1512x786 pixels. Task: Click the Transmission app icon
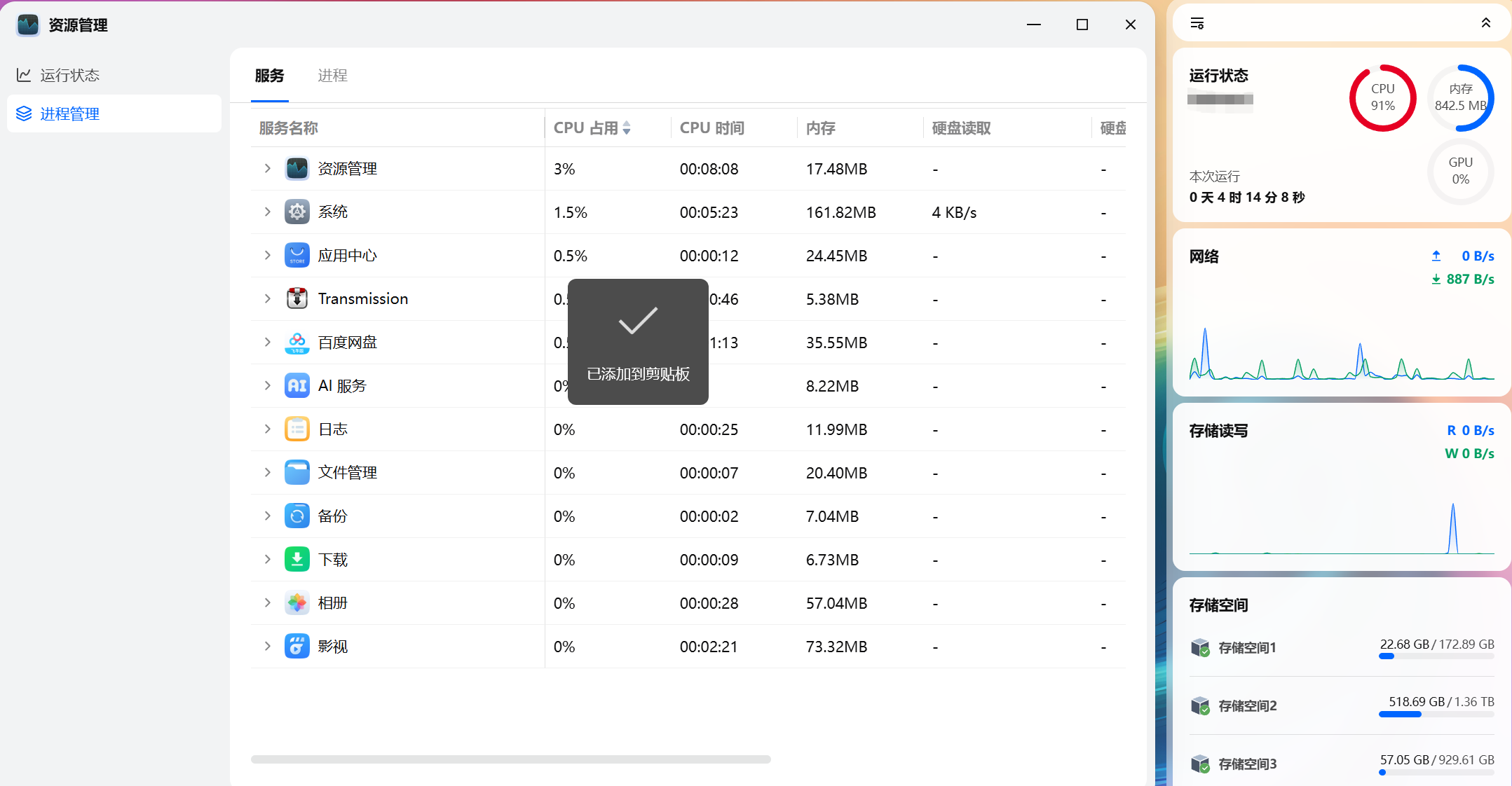tap(297, 298)
